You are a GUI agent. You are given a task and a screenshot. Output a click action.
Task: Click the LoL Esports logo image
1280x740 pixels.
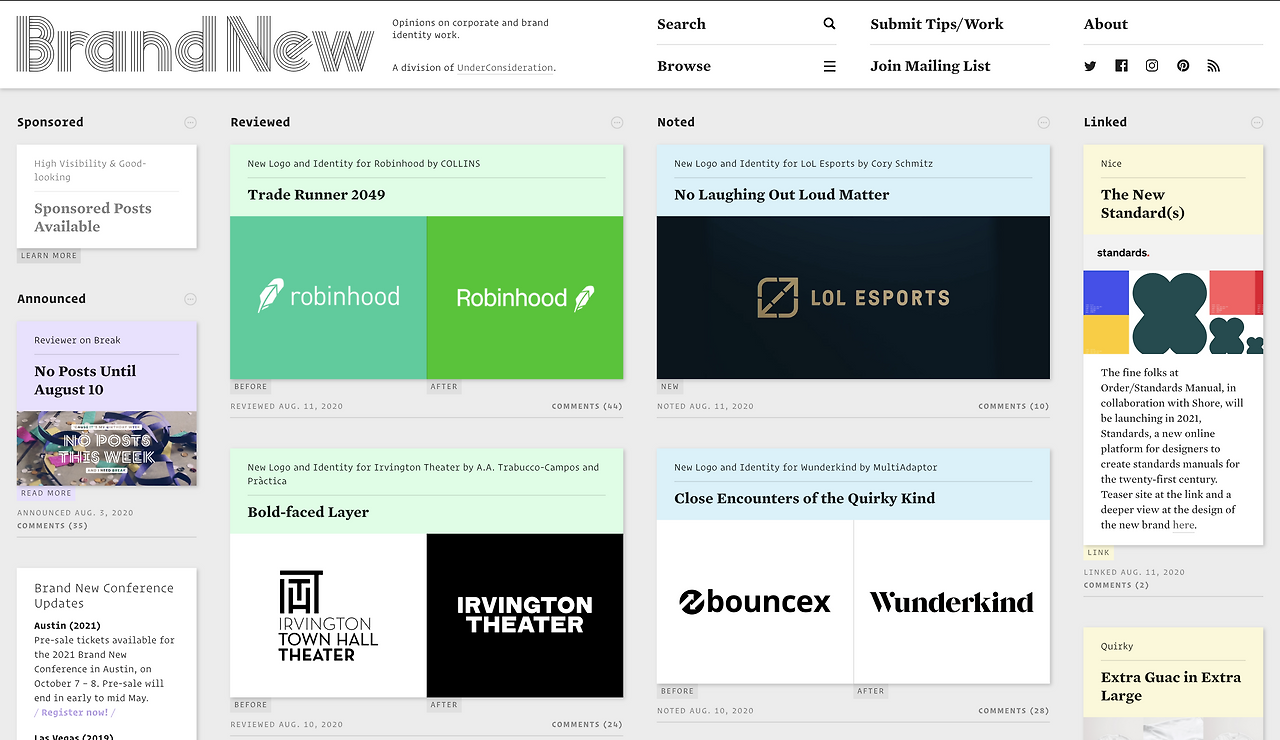[853, 298]
